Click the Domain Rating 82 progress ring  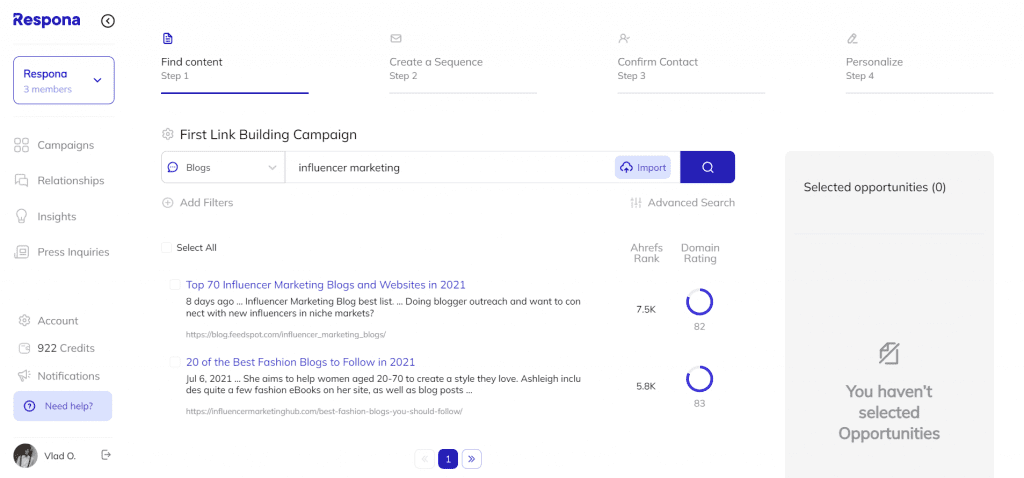coord(699,302)
